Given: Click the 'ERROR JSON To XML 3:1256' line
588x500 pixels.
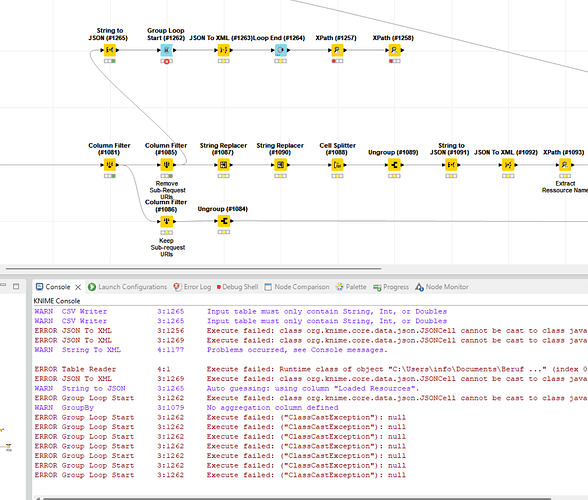Looking at the screenshot, I should (311, 330).
